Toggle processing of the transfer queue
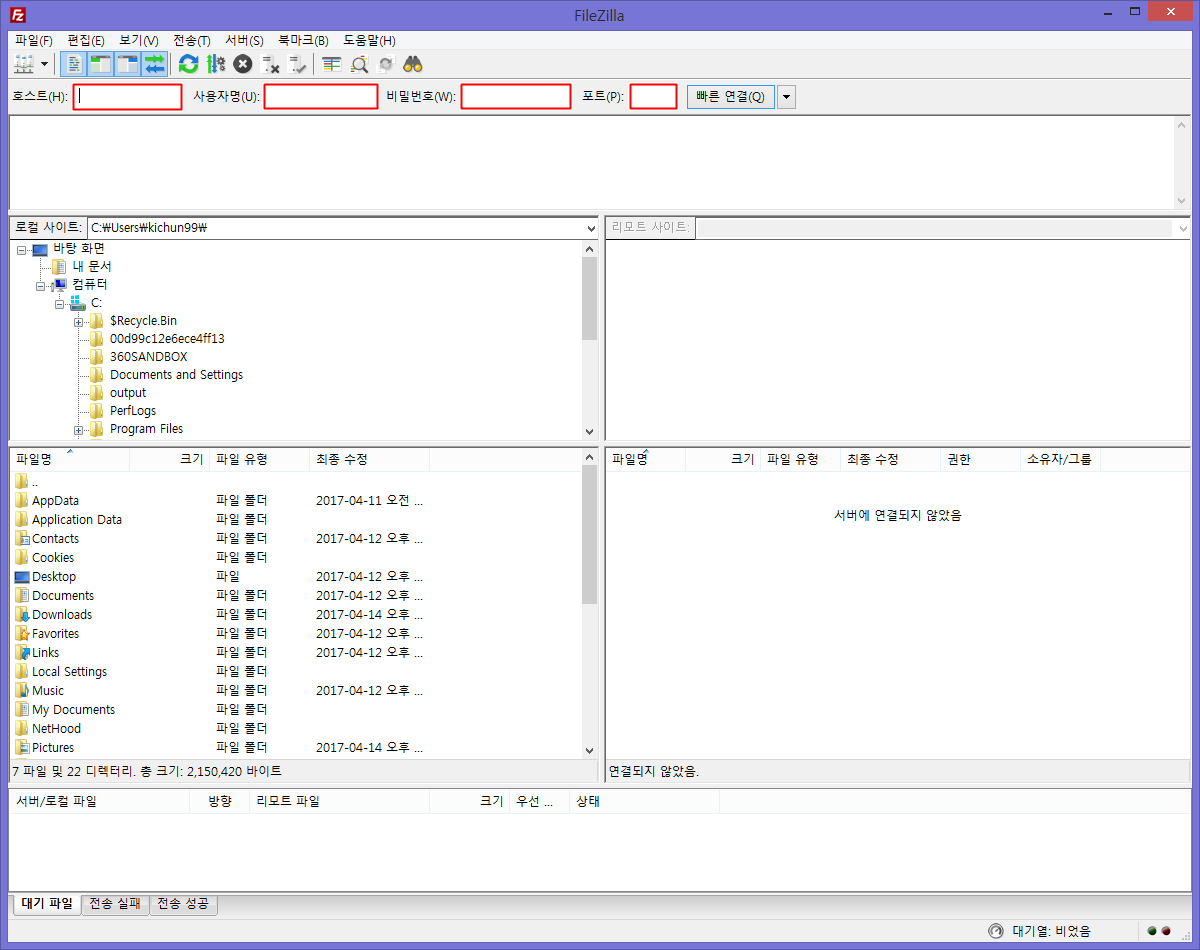This screenshot has height=950, width=1200. coord(215,64)
